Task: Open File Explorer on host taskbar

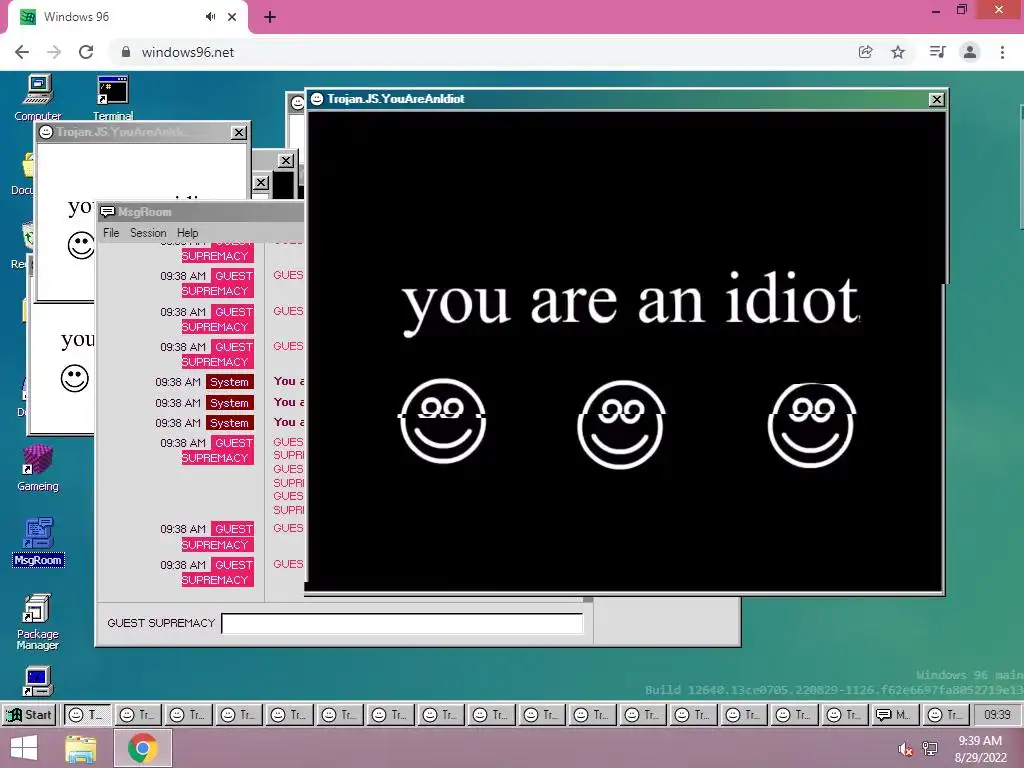Action: tap(80, 748)
